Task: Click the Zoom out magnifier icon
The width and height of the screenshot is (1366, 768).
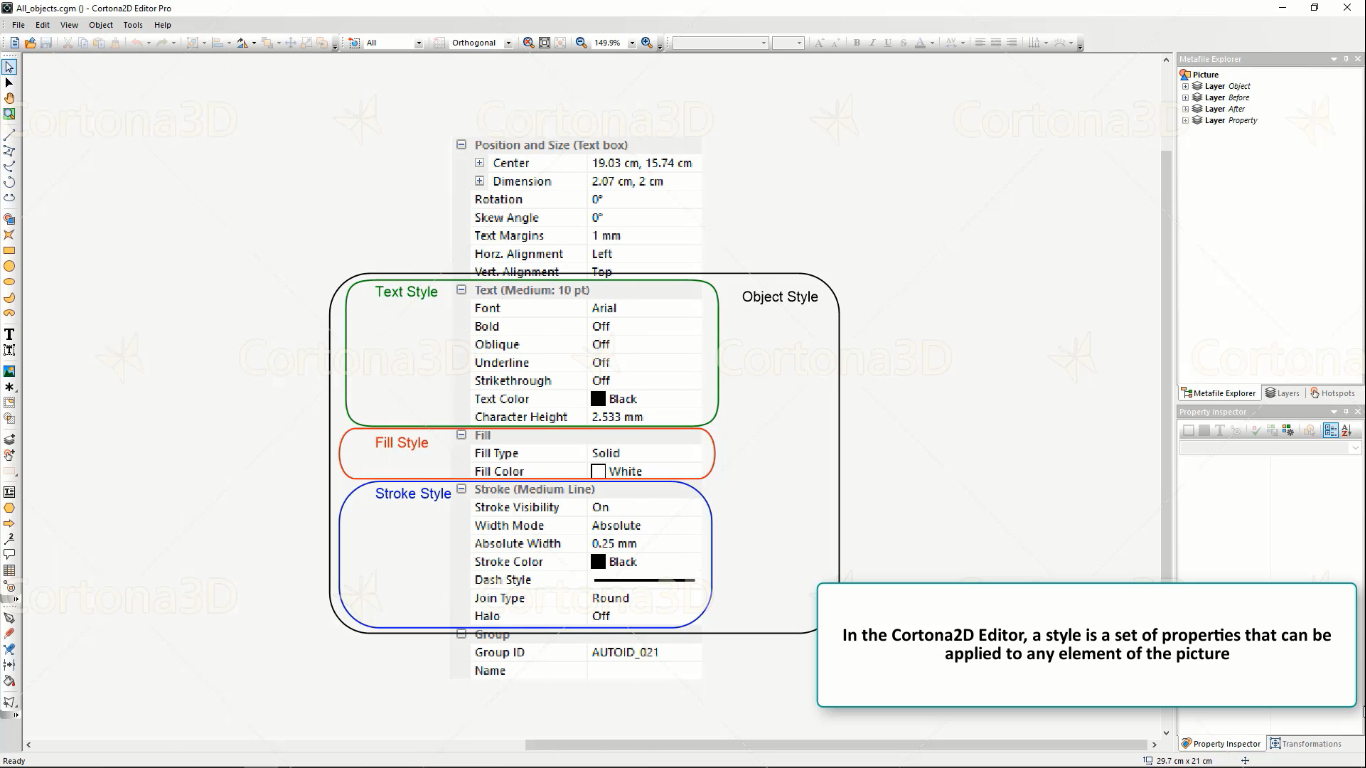Action: click(x=581, y=43)
